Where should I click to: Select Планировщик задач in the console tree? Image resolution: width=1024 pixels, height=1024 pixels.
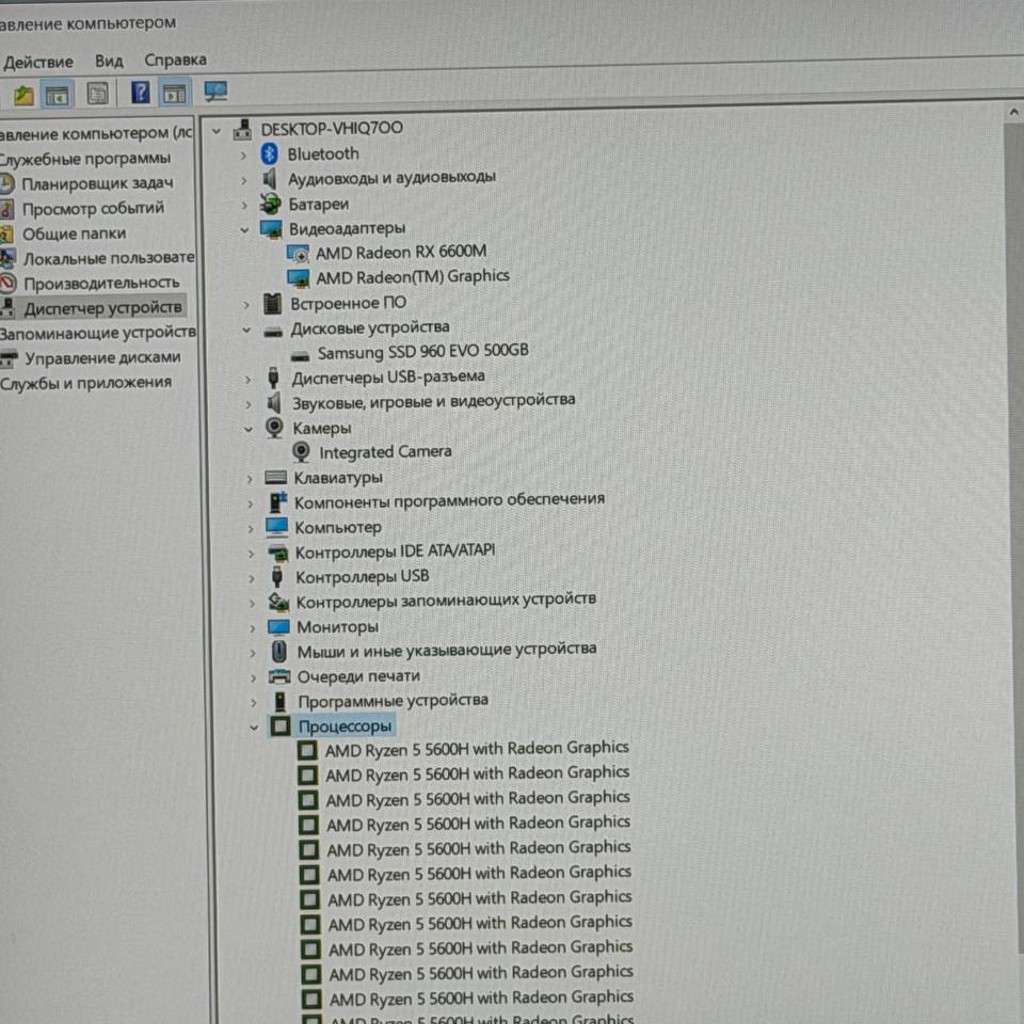97,184
